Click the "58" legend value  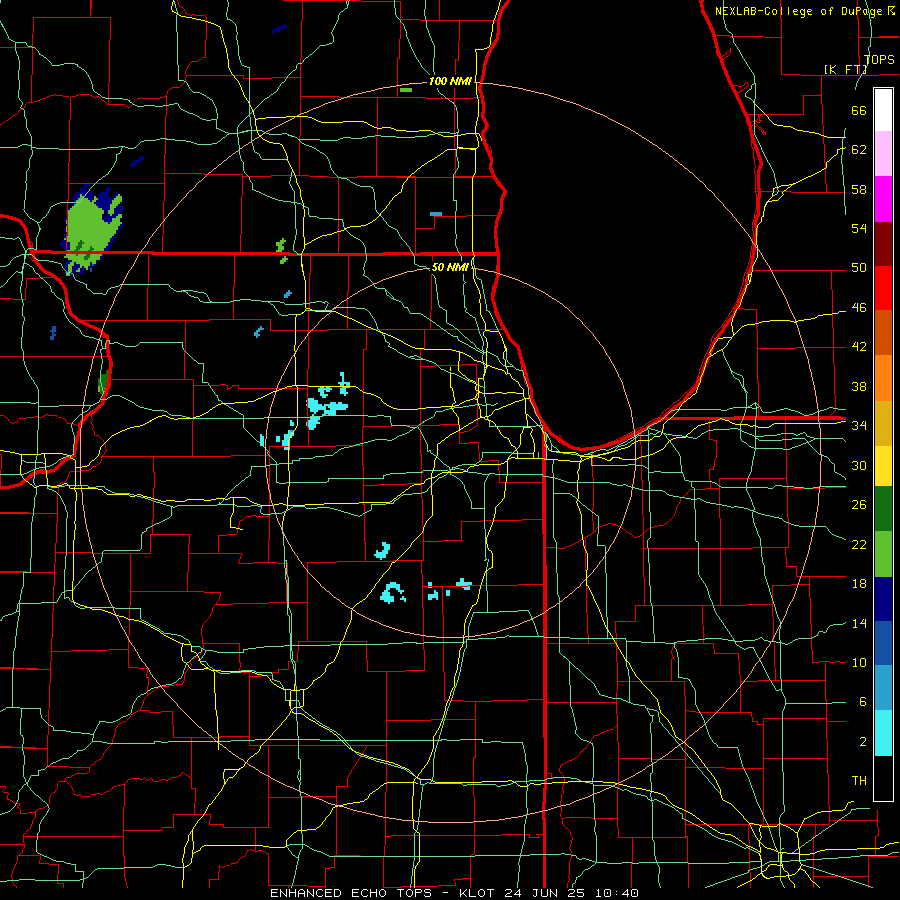click(859, 189)
